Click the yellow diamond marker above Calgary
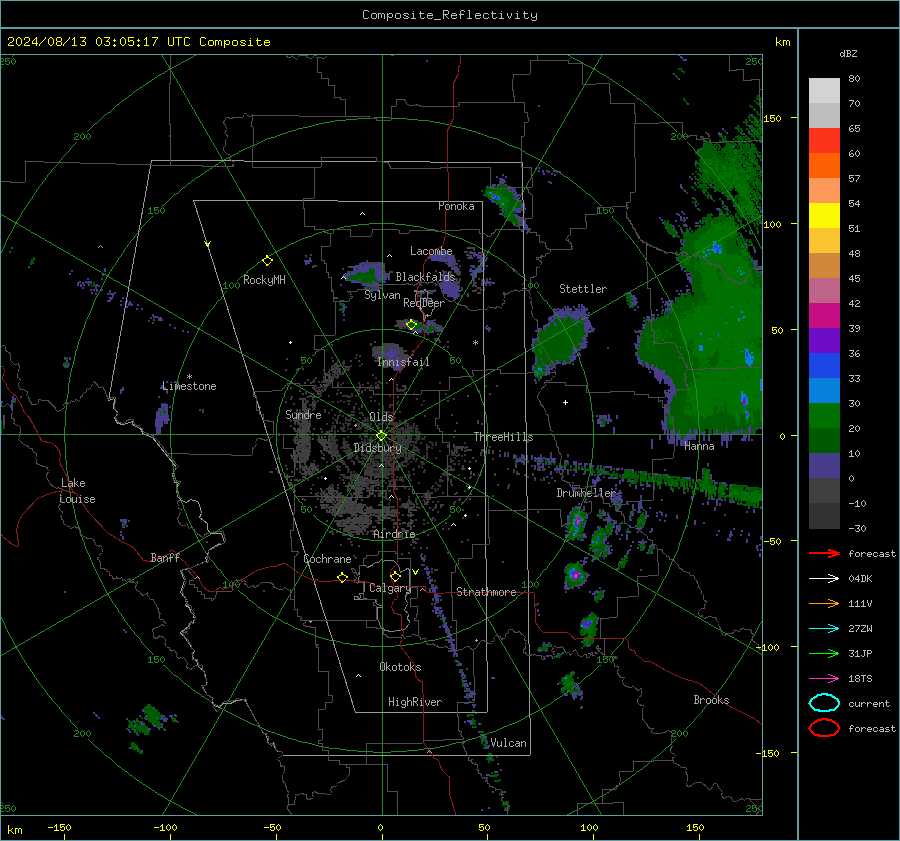Viewport: 900px width, 841px height. 395,576
